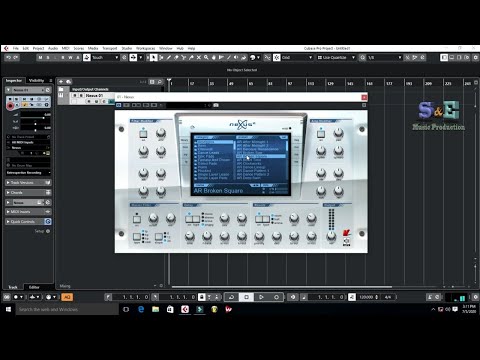
Task: Click the Add Track plus icon
Action: coord(61,81)
